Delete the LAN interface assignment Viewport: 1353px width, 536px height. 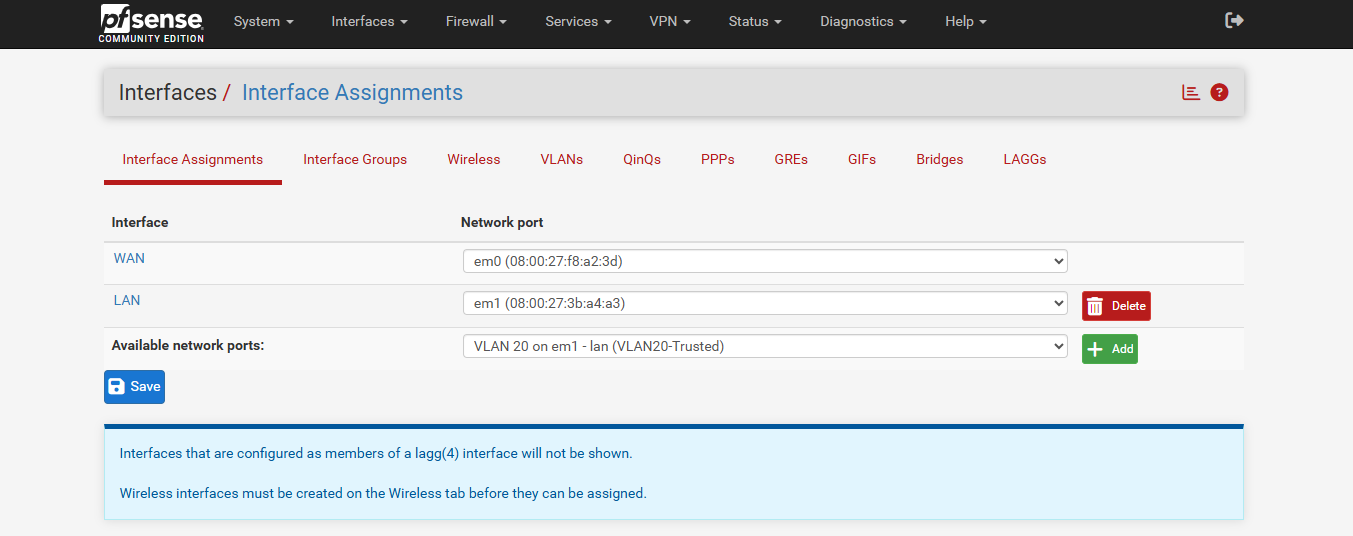pos(1116,306)
